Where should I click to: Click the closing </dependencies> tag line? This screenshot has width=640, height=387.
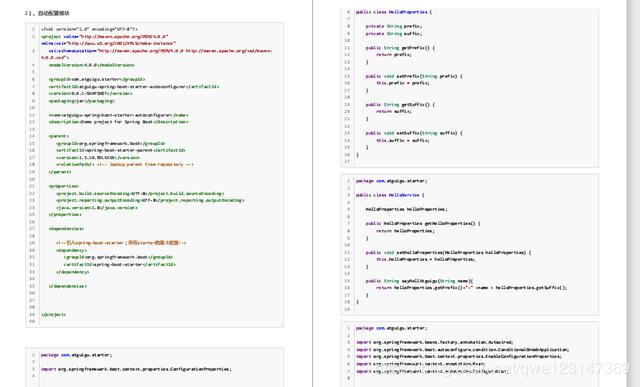coord(68,286)
